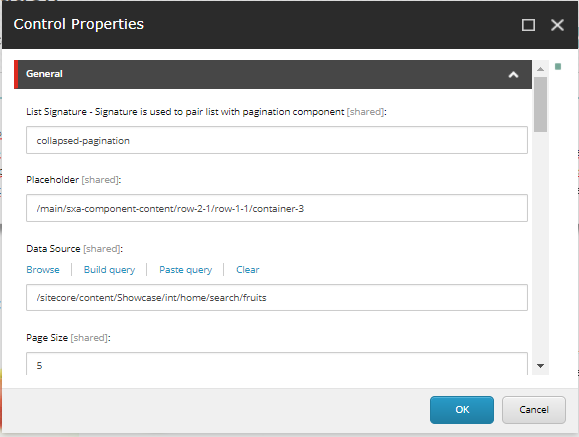
Task: Close the Control Properties dialog
Action: pyautogui.click(x=557, y=25)
